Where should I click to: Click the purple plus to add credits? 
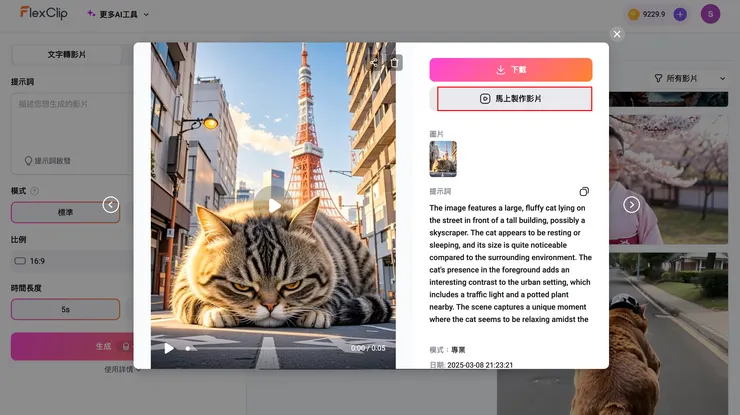[x=680, y=14]
